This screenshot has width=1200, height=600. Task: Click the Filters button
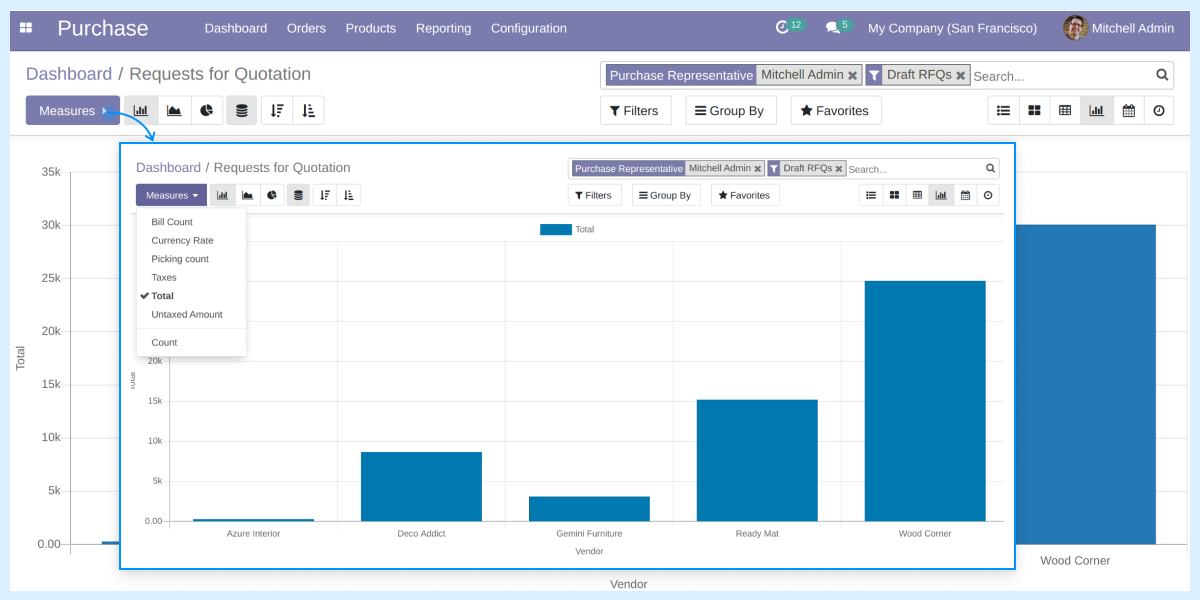click(x=635, y=110)
